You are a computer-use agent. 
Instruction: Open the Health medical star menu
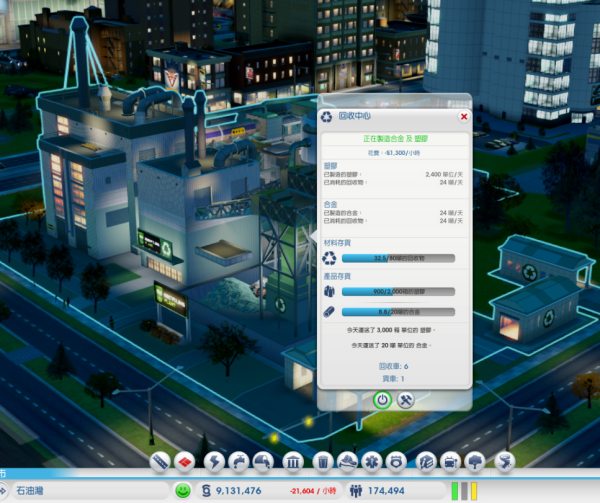(372, 462)
